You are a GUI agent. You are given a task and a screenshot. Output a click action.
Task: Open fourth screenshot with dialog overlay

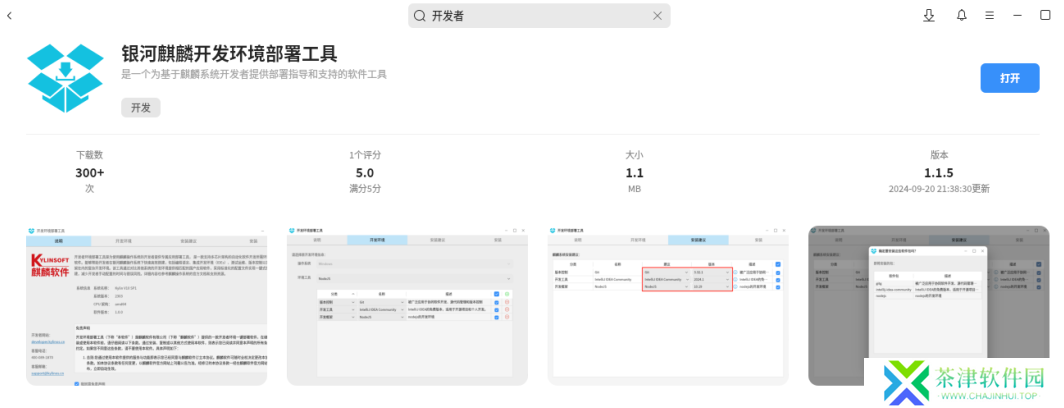tap(928, 305)
